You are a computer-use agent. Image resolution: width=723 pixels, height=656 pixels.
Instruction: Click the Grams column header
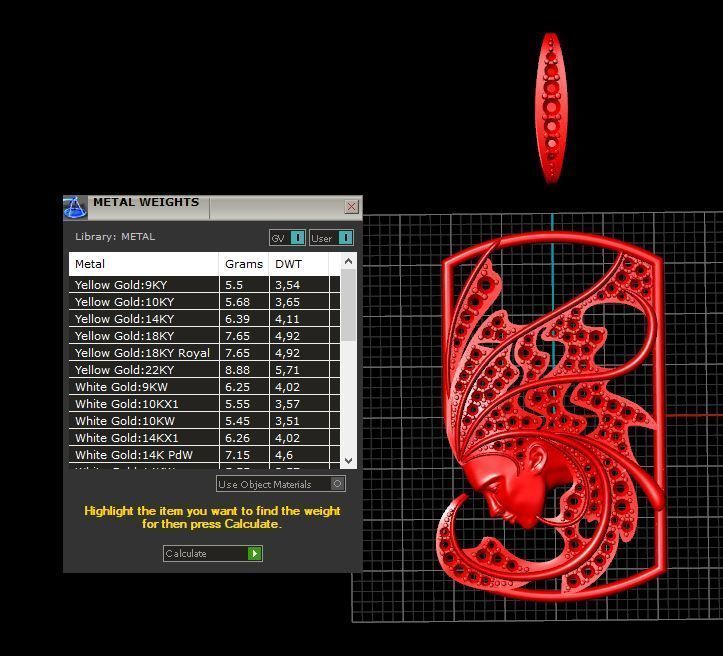coord(244,264)
